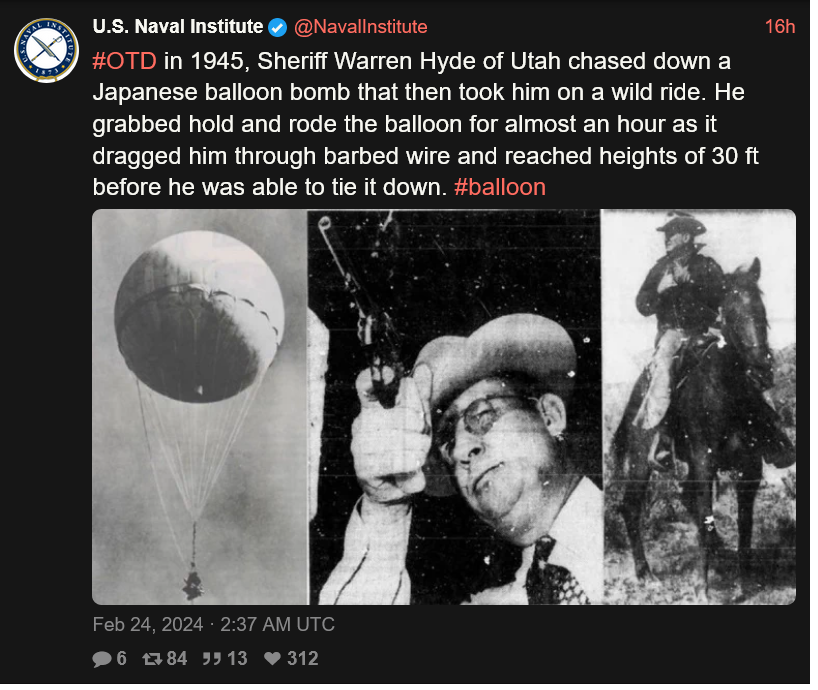Click the reply count 6

[122, 659]
